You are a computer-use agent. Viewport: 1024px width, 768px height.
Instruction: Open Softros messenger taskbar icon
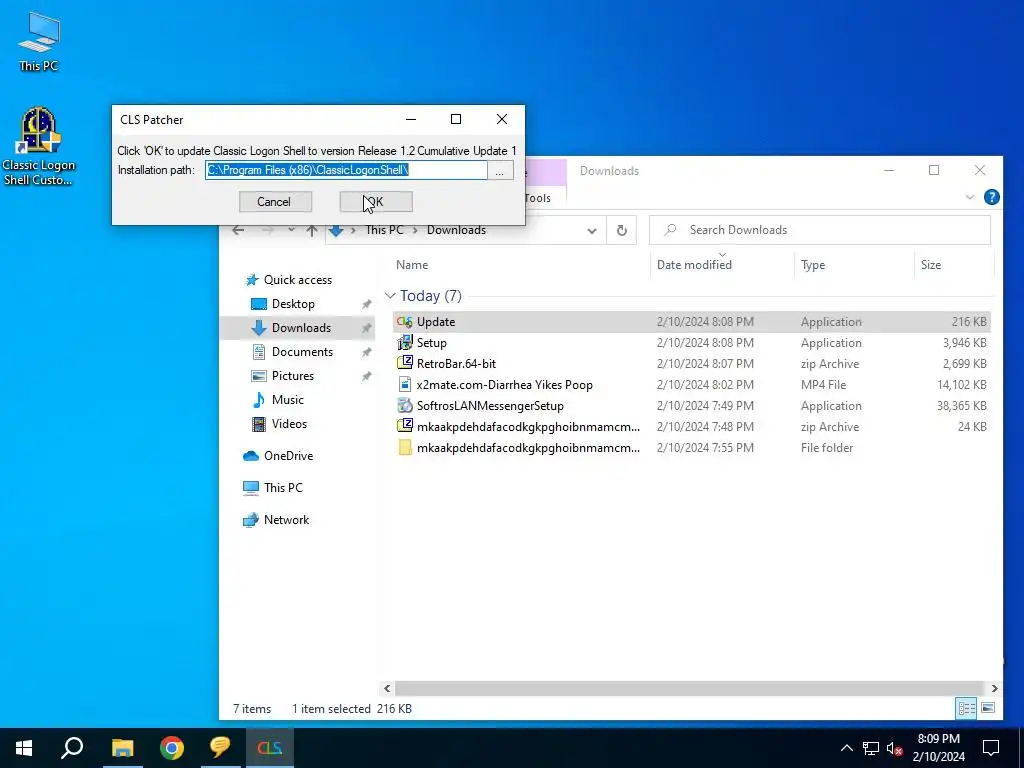[x=221, y=748]
